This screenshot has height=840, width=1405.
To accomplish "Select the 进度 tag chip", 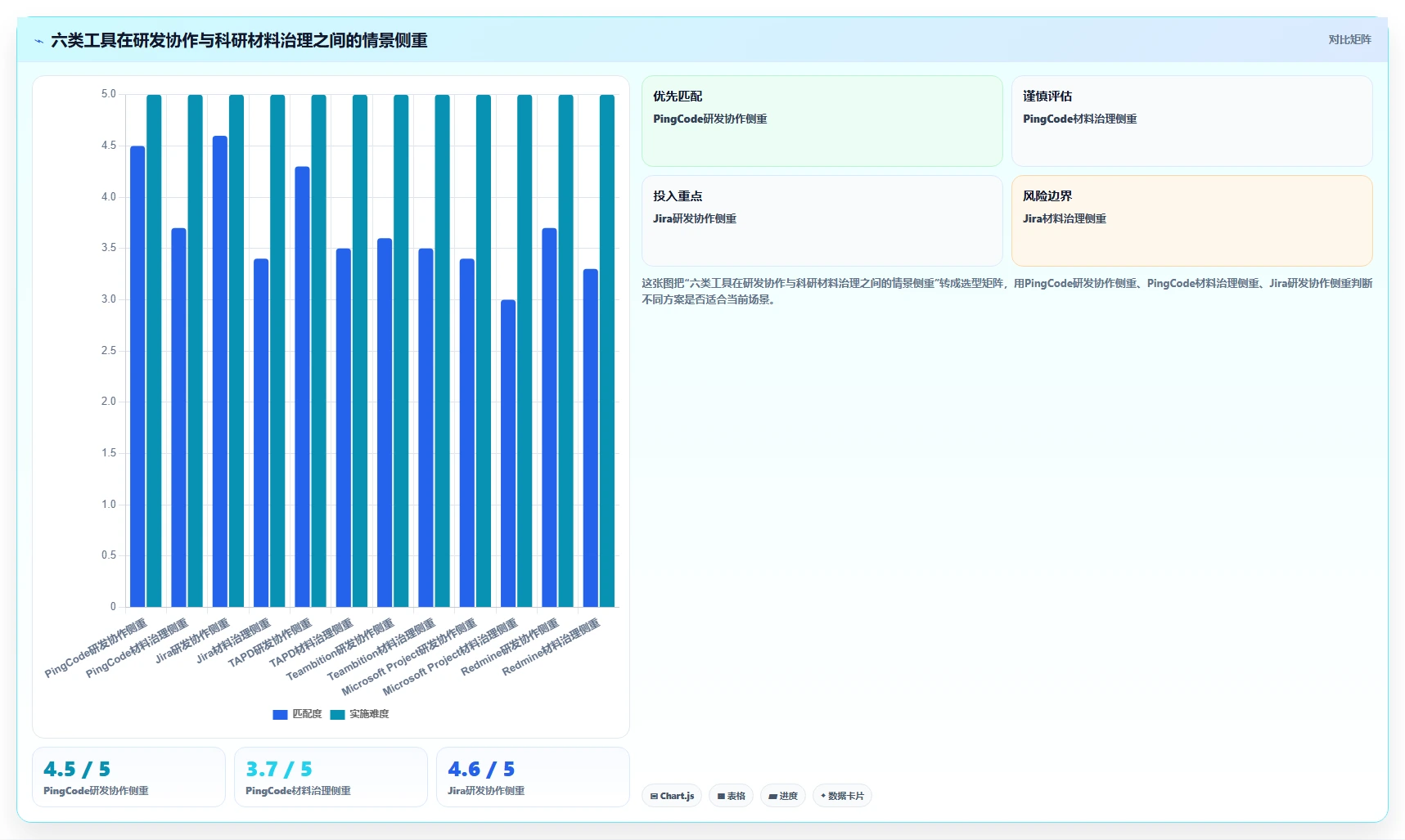I will (783, 796).
